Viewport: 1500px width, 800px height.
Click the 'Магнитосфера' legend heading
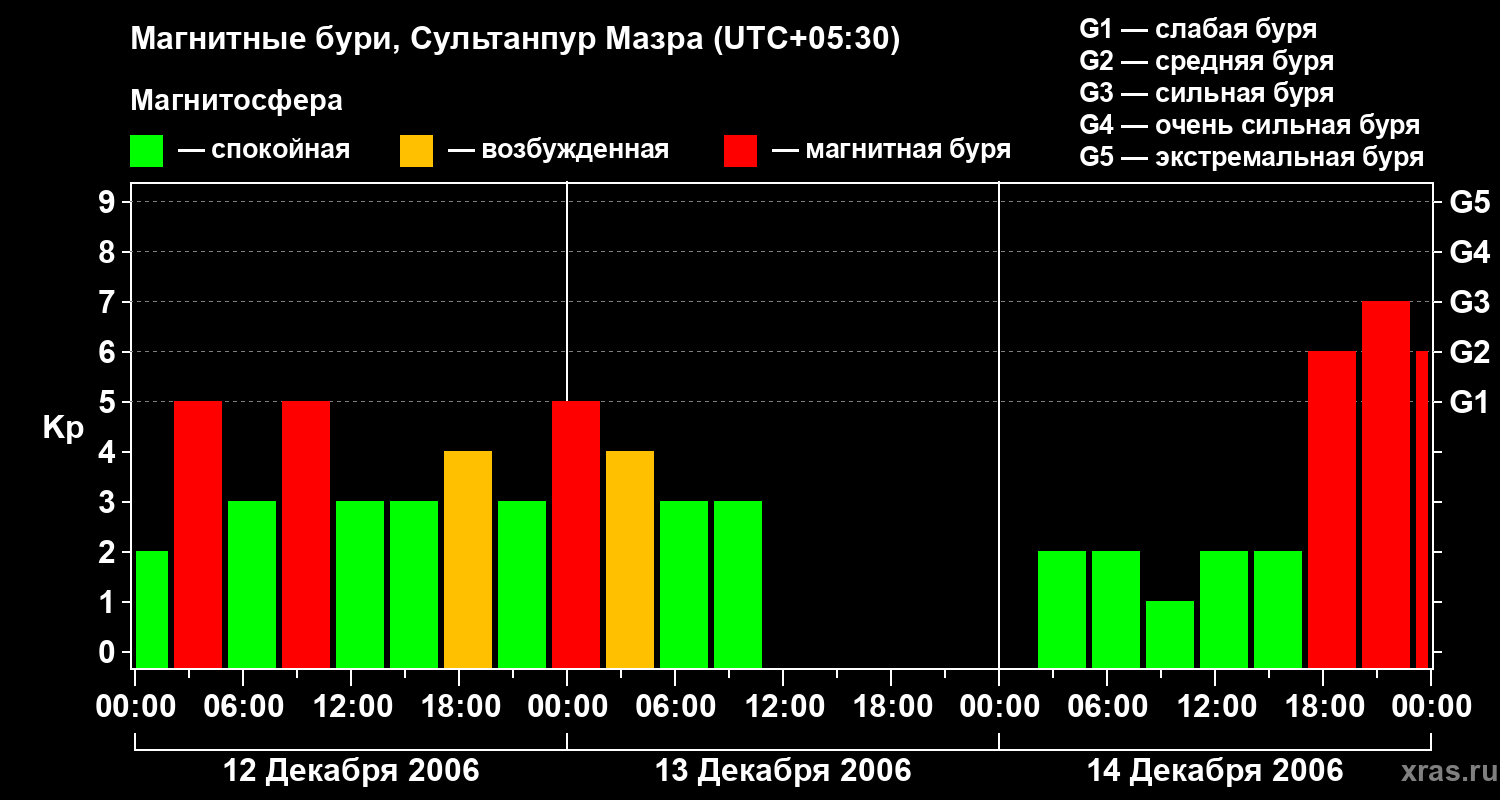coord(237,101)
